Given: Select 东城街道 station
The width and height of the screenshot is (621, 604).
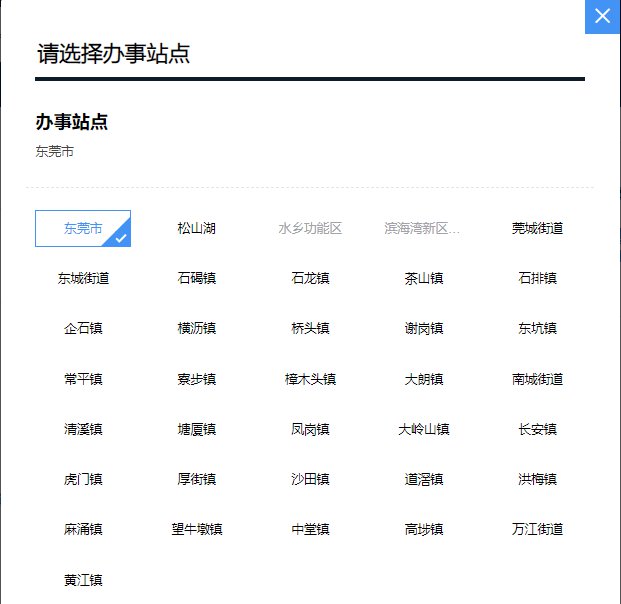Looking at the screenshot, I should (83, 278).
